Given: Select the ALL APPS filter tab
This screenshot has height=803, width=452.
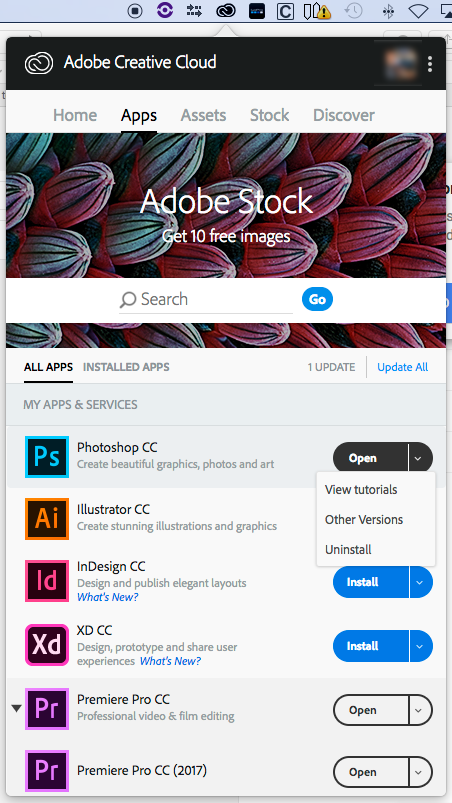Looking at the screenshot, I should [x=48, y=367].
